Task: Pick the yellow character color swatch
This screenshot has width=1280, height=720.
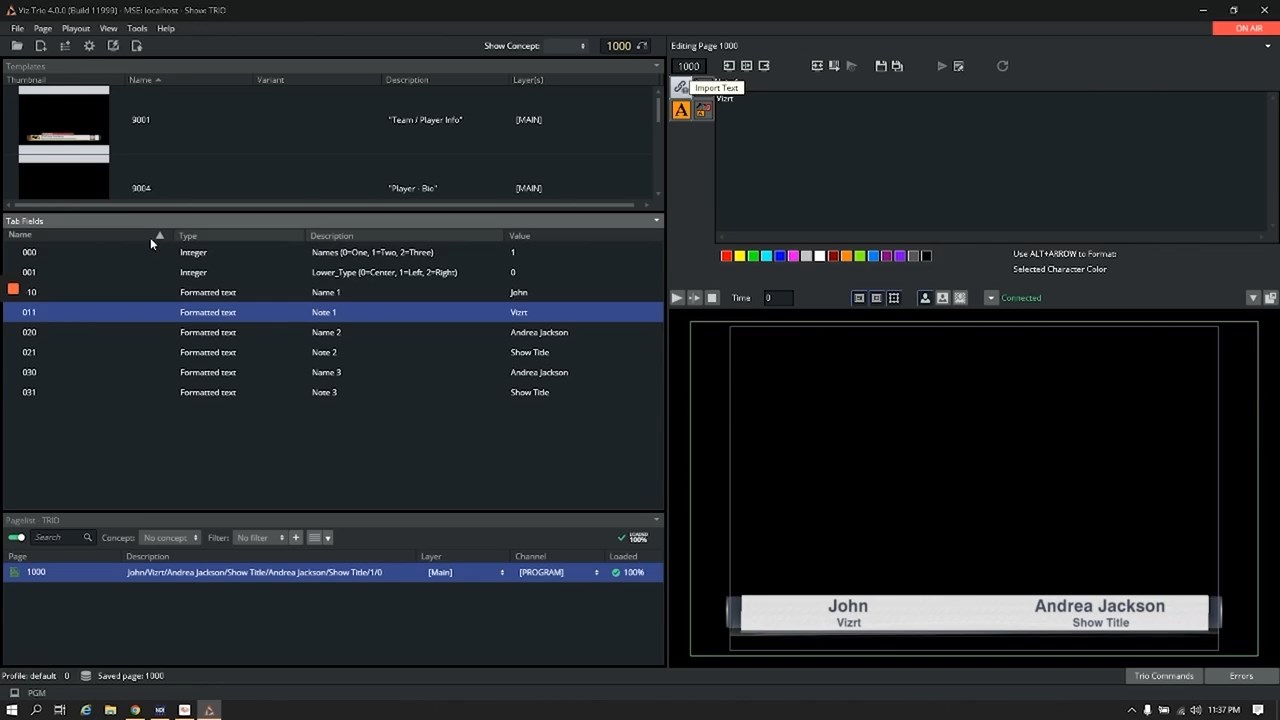Action: (x=740, y=256)
